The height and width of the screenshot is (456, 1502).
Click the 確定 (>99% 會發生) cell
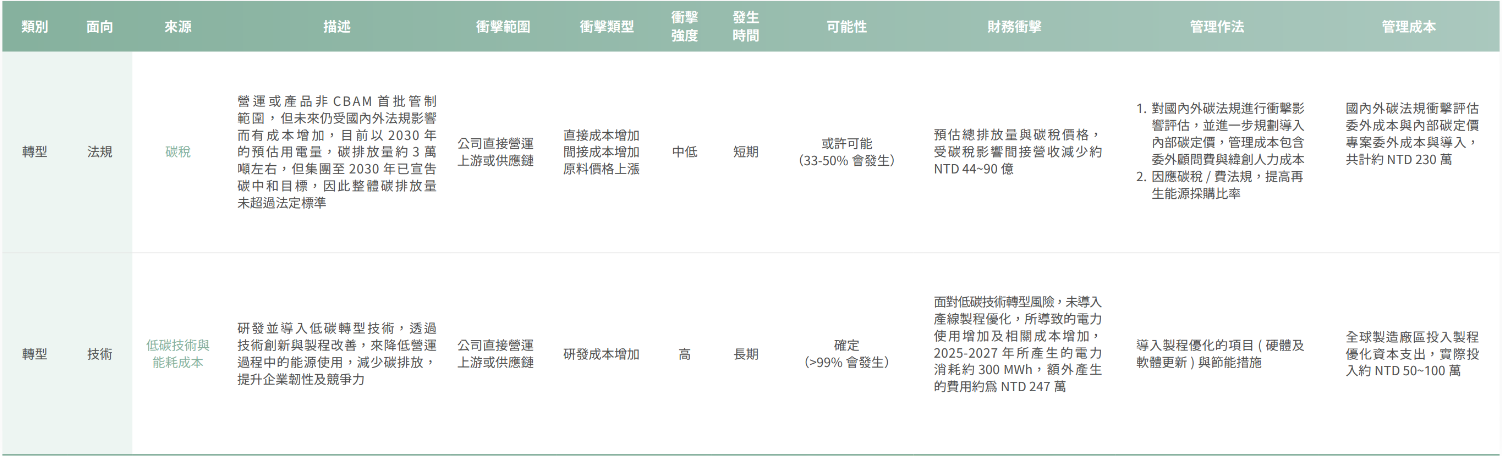coord(847,354)
